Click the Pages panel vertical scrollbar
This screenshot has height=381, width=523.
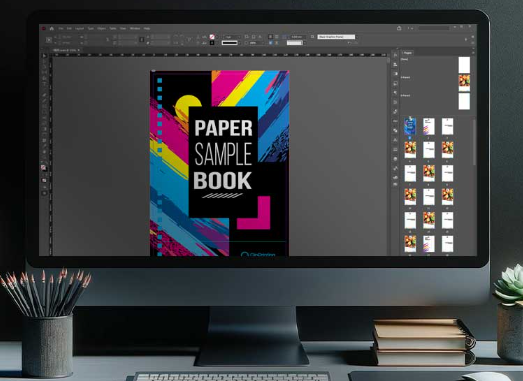[x=474, y=142]
